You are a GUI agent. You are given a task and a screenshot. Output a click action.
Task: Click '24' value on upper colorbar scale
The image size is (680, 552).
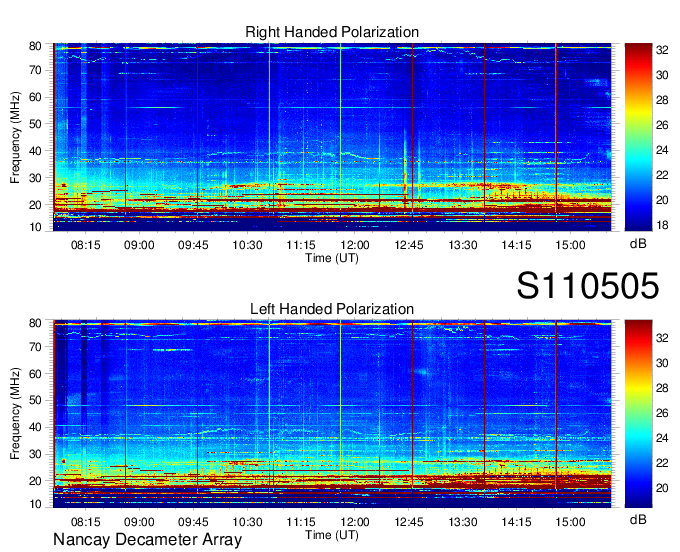click(662, 150)
